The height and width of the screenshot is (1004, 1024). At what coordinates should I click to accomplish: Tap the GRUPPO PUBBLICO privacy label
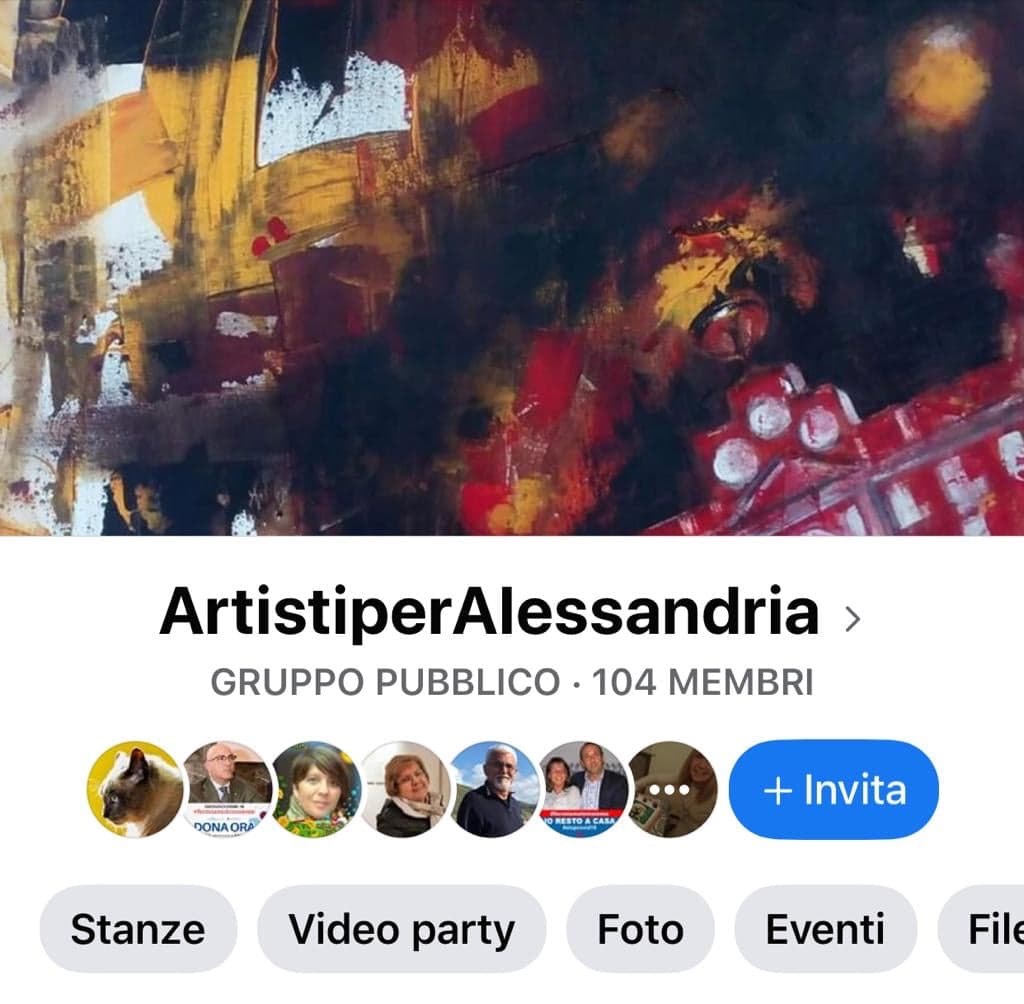(385, 682)
